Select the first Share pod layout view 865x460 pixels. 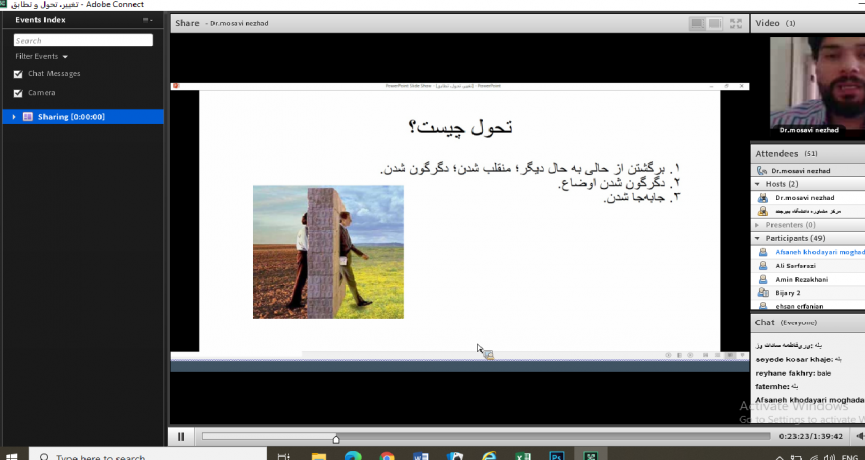coord(697,24)
